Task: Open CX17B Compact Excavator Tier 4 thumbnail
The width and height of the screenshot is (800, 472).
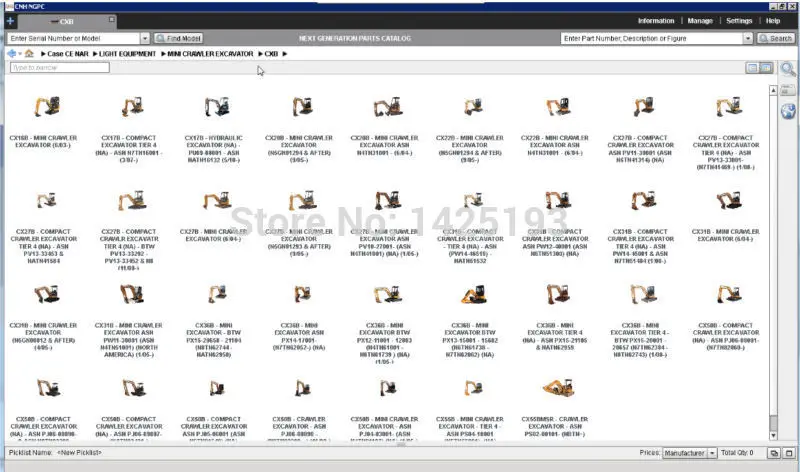Action: tap(132, 106)
